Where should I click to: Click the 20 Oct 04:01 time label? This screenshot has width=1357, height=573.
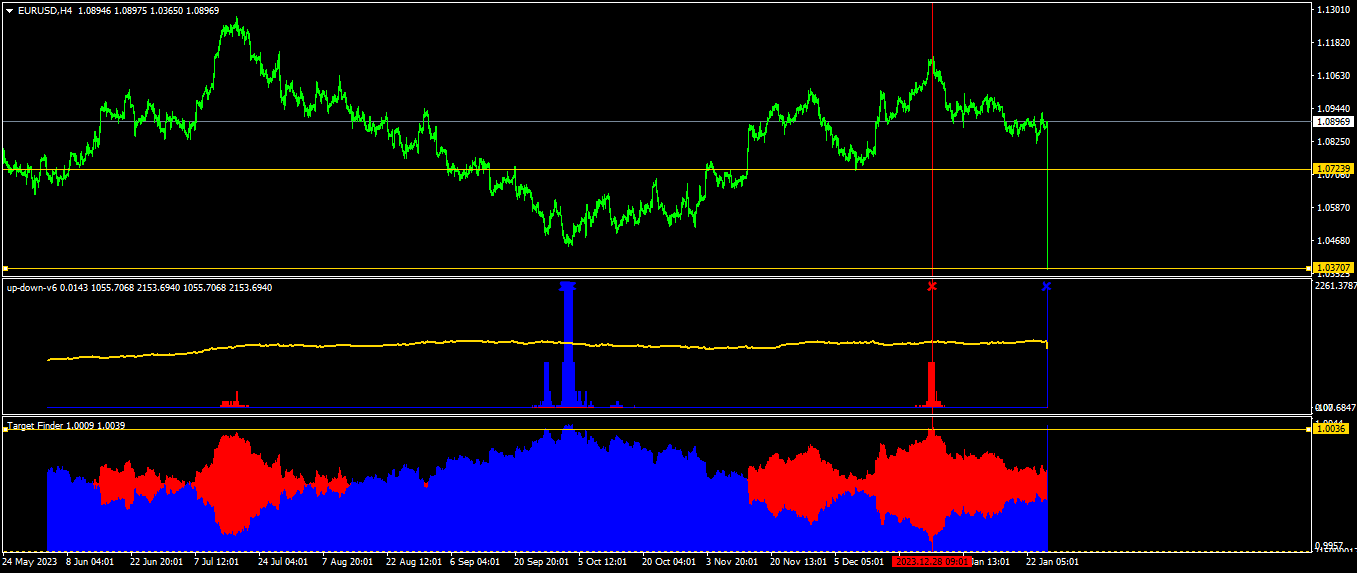669,561
